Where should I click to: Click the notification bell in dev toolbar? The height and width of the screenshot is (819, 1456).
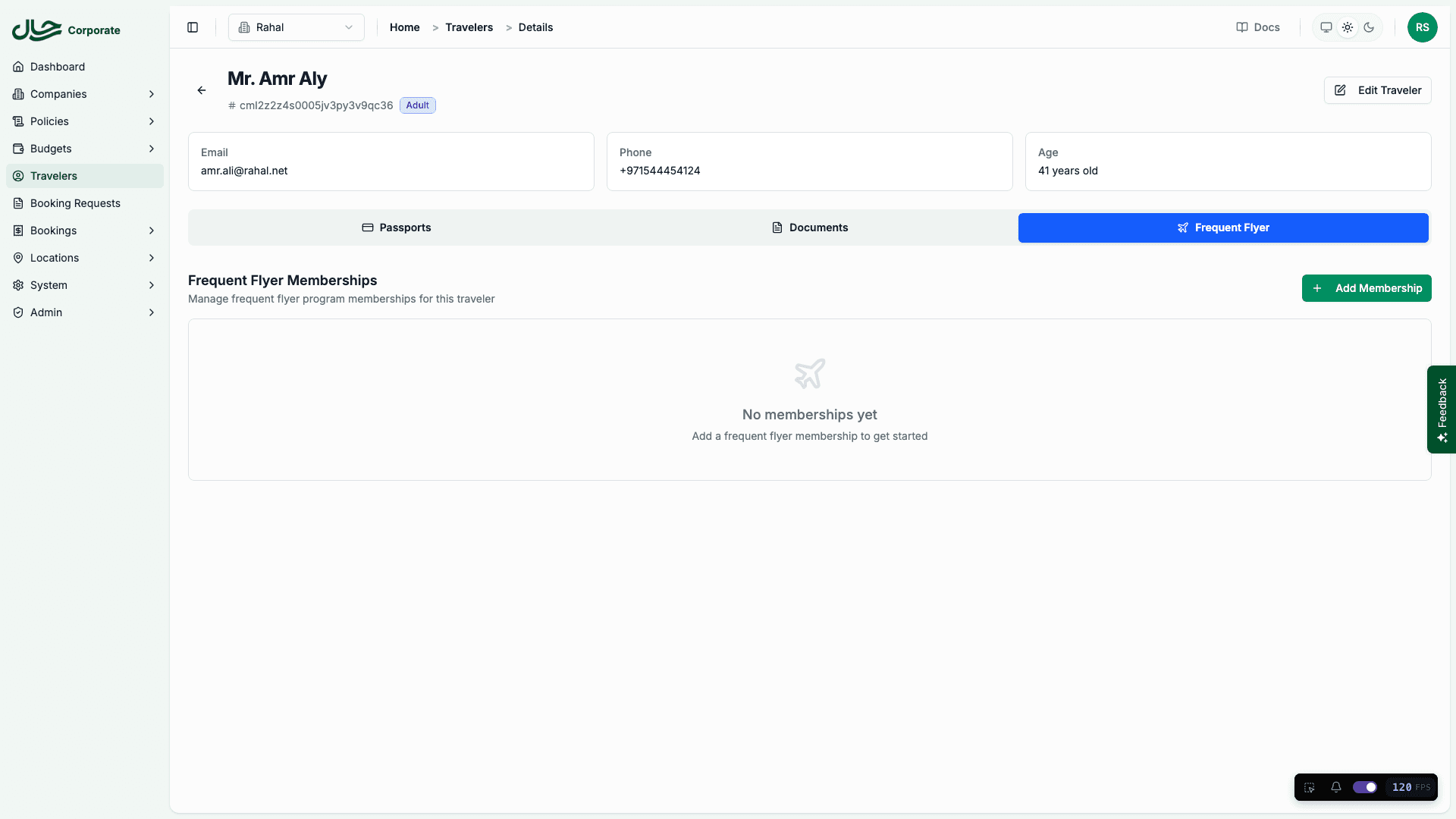pyautogui.click(x=1336, y=787)
